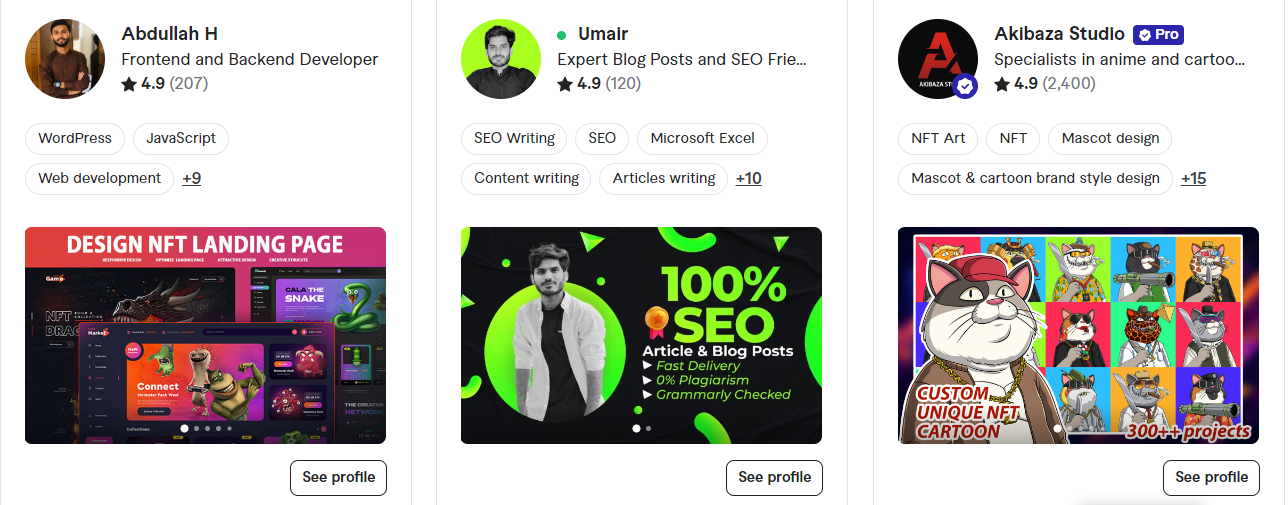The width and height of the screenshot is (1288, 505).
Task: Go to second slide of SEO carousel
Action: click(x=649, y=428)
